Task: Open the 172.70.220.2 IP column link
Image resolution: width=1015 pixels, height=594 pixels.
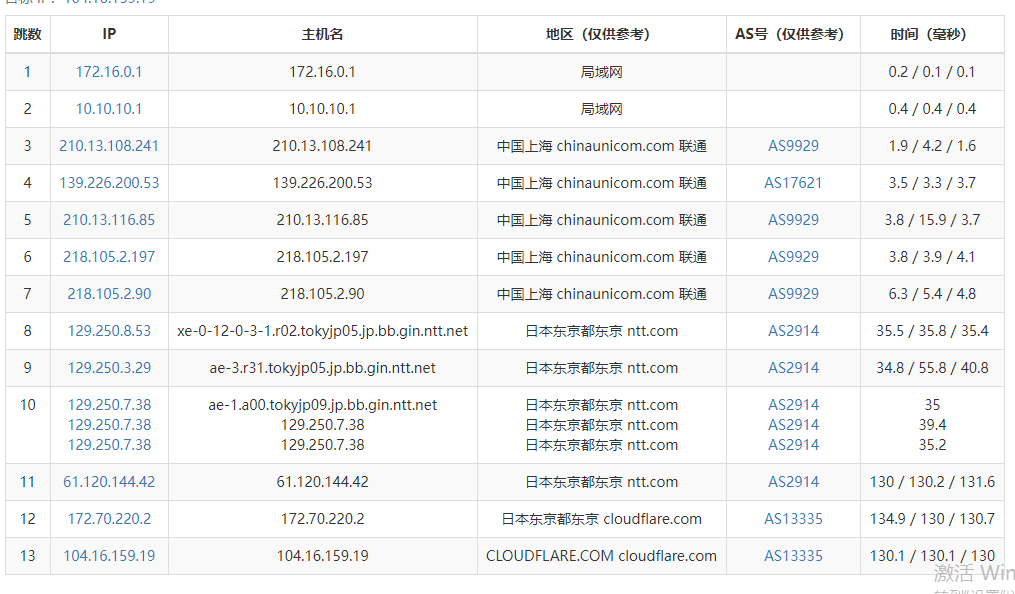Action: [x=109, y=518]
